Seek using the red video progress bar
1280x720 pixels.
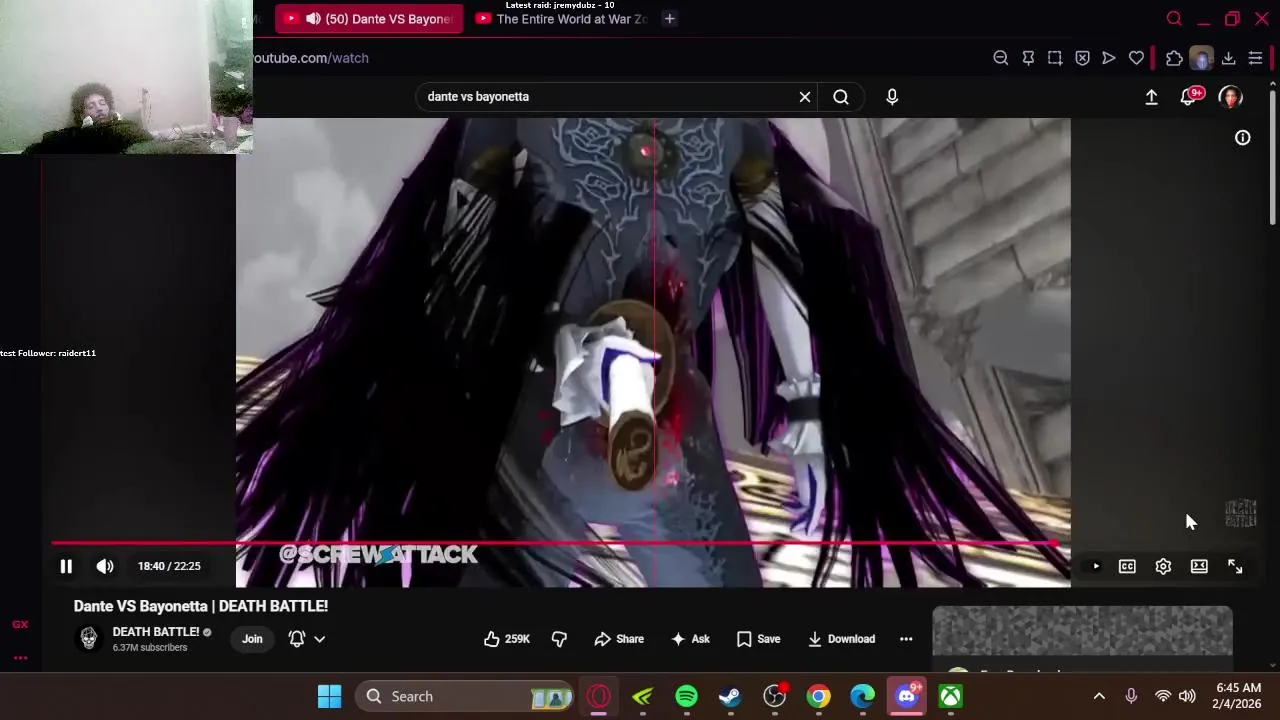click(555, 543)
